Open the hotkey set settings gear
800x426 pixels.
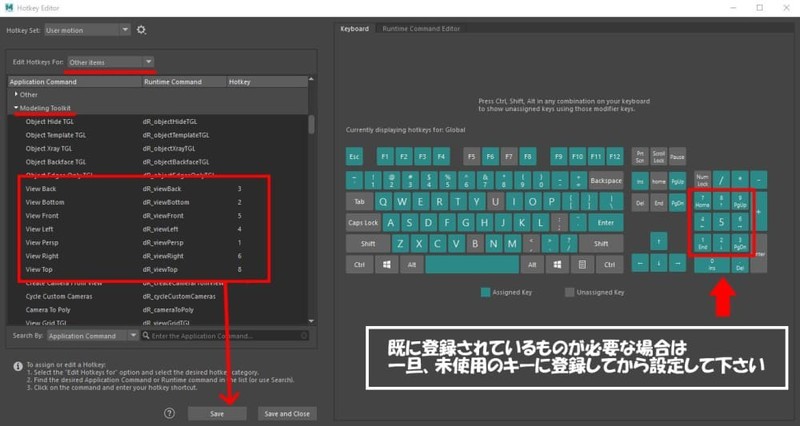point(141,30)
